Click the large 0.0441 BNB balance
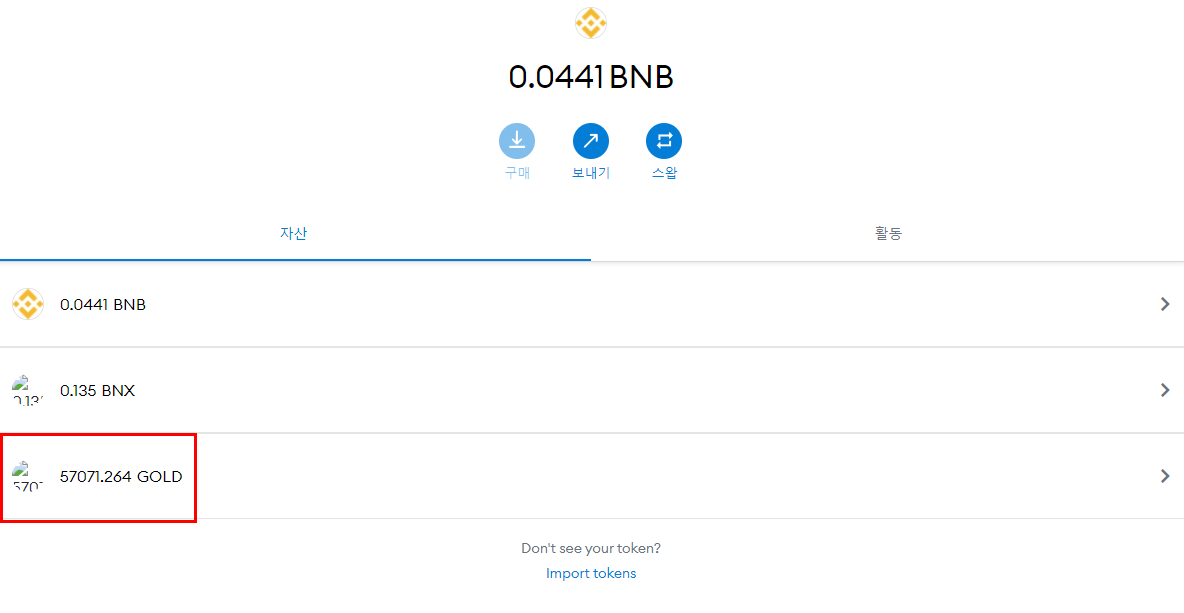The width and height of the screenshot is (1184, 613). 591,76
